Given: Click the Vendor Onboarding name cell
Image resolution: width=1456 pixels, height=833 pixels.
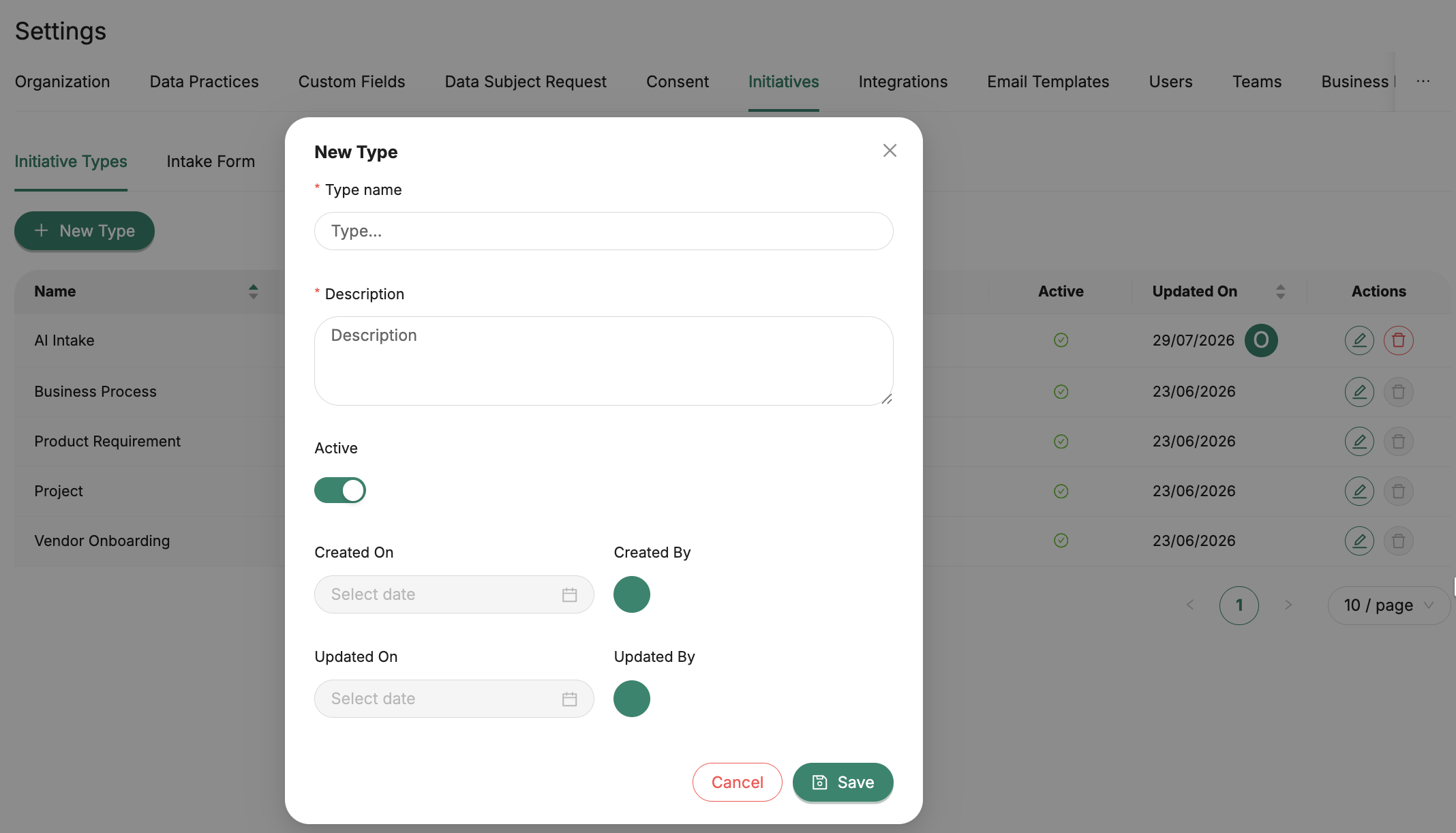Looking at the screenshot, I should [x=102, y=541].
